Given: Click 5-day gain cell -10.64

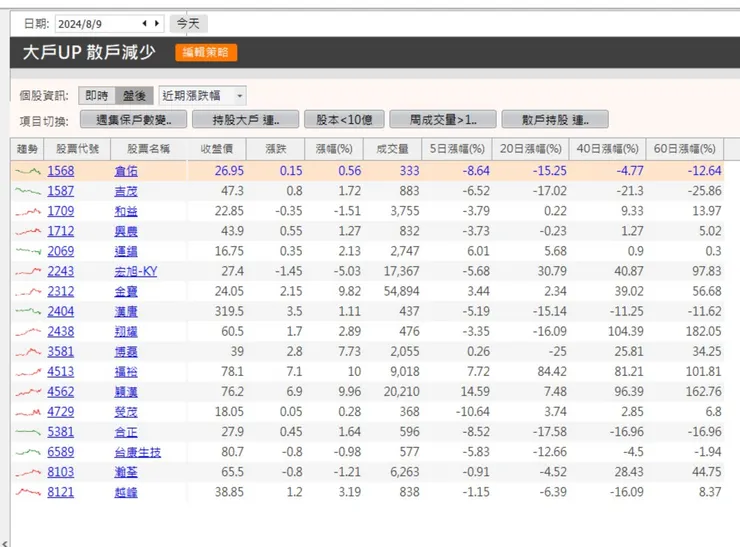Looking at the screenshot, I should [472, 412].
